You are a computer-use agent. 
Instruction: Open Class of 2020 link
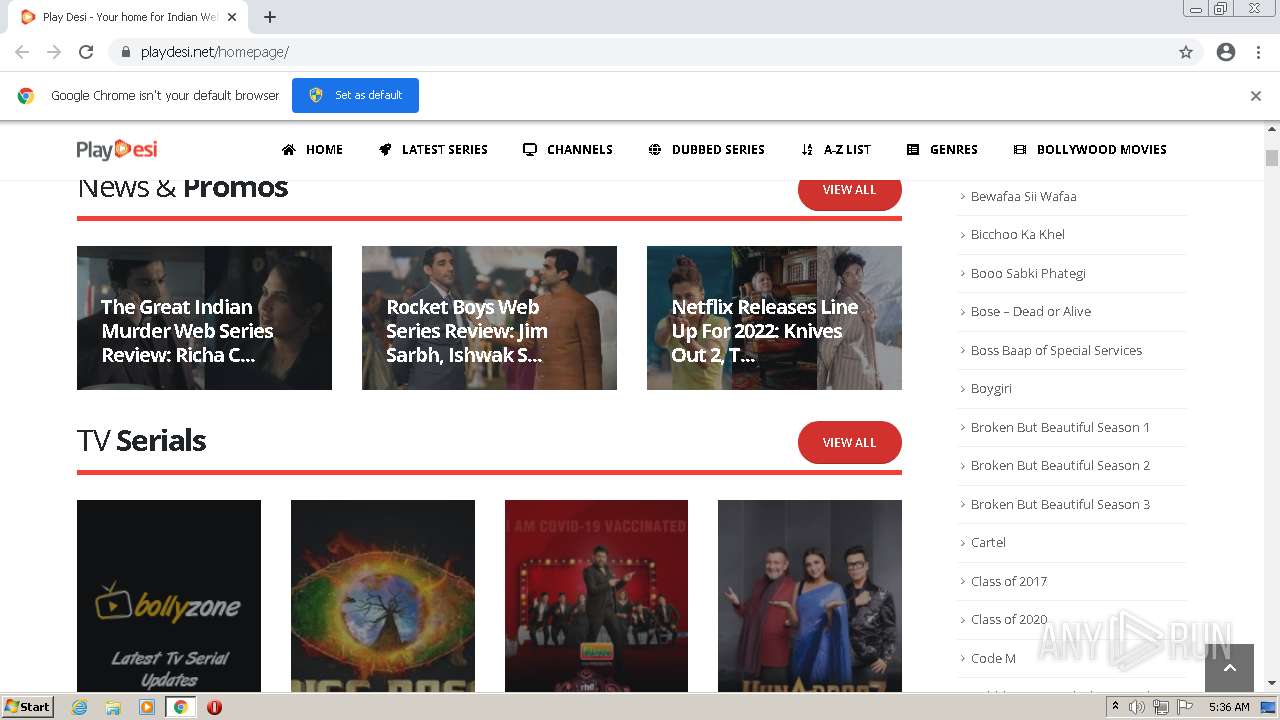[1009, 620]
